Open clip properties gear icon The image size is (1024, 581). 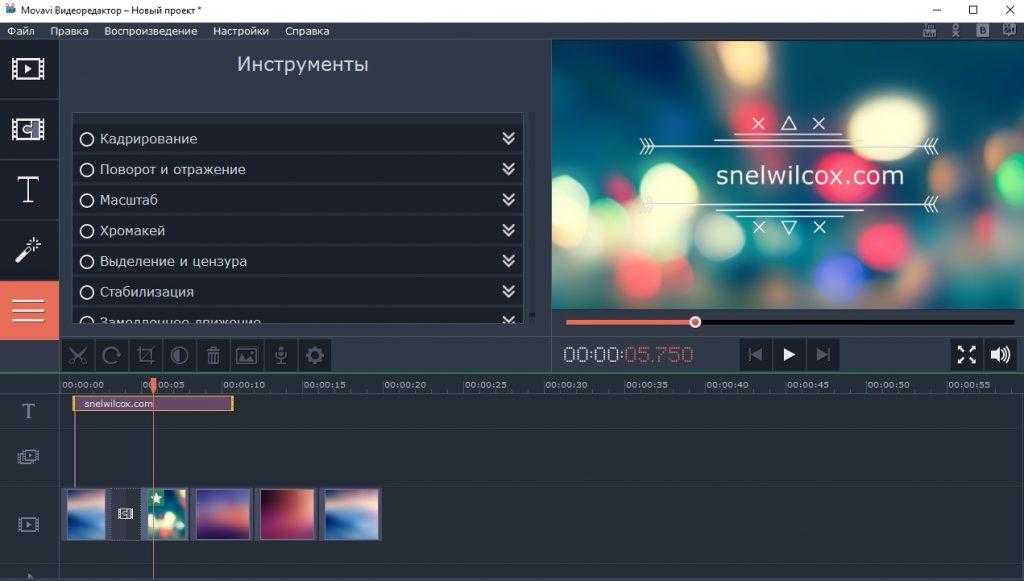pos(315,356)
